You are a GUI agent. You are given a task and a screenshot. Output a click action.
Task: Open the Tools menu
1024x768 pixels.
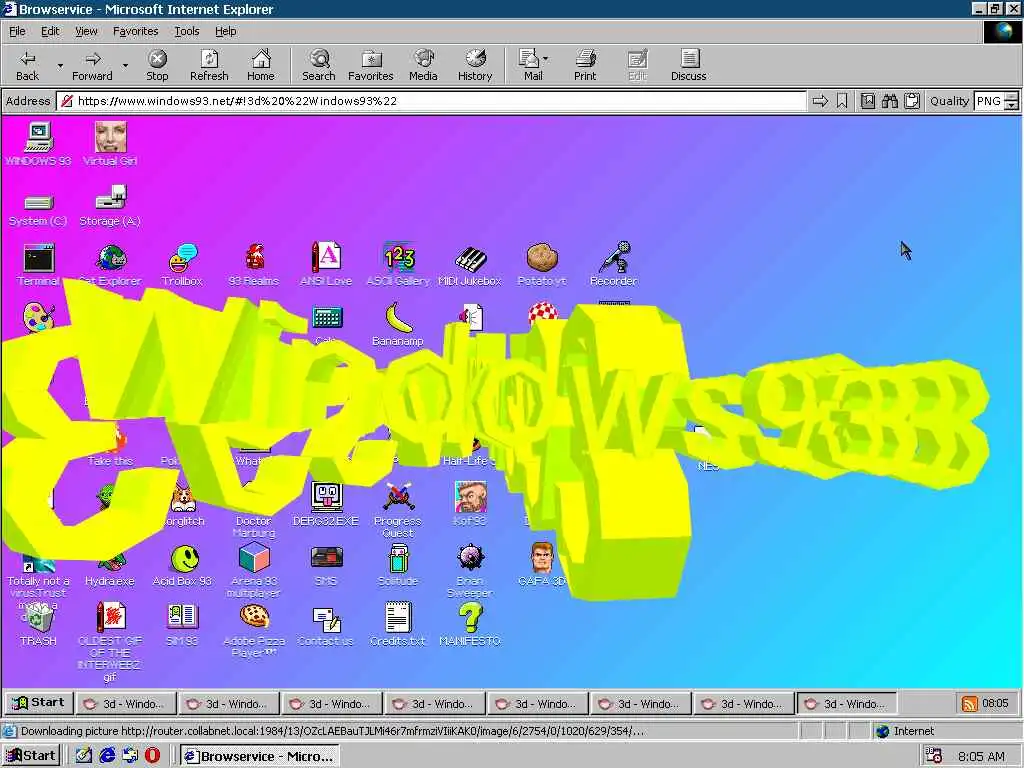coord(186,31)
